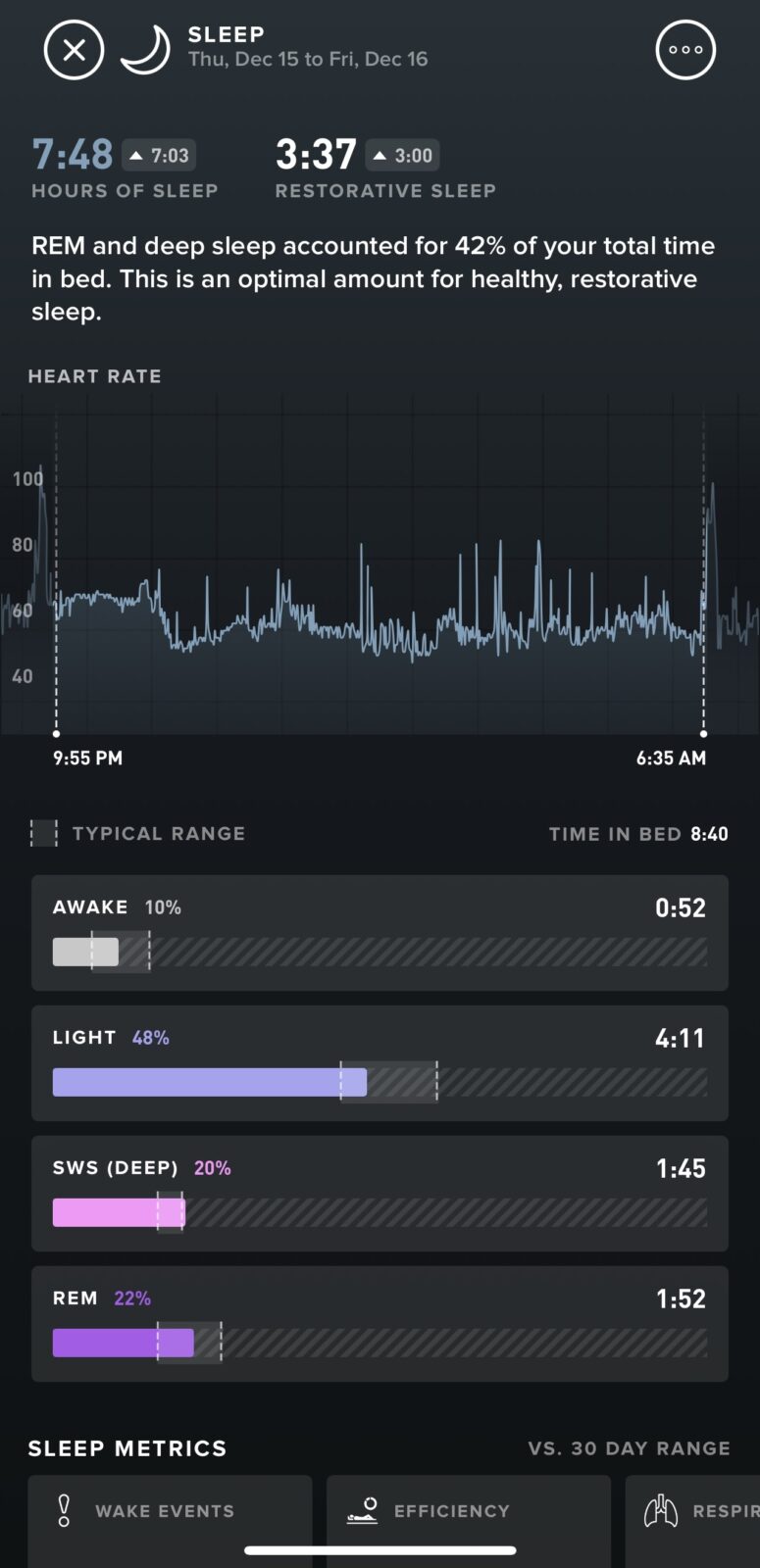Viewport: 760px width, 1568px height.
Task: Tap the 7:03 hours of sleep trend badge
Action: (158, 155)
